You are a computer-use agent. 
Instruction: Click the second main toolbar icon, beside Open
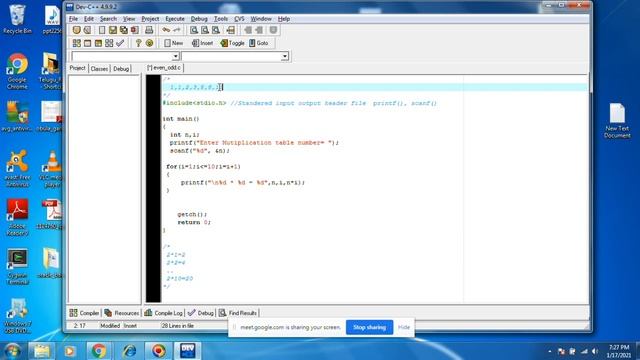(x=87, y=30)
